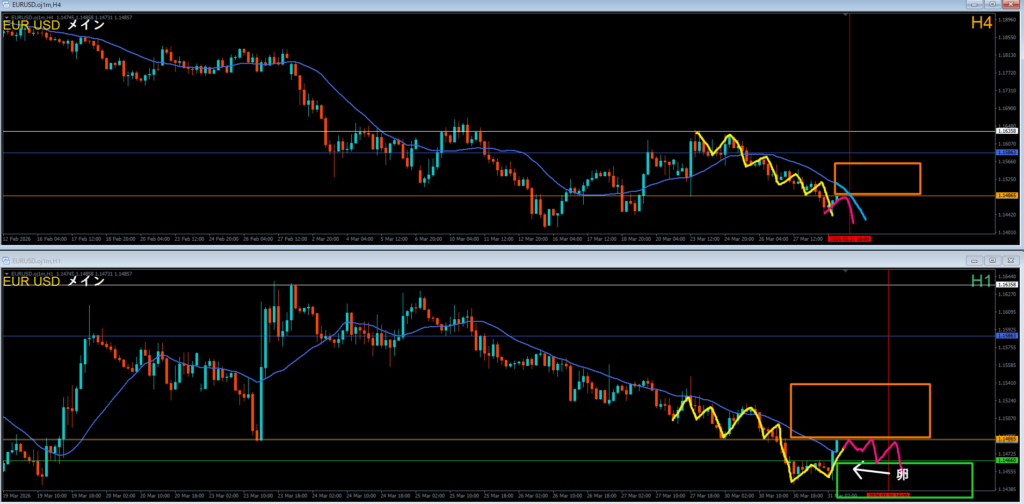Open the H4 chart's symbol dropdown arrow
This screenshot has height=504, width=1024.
(7, 18)
